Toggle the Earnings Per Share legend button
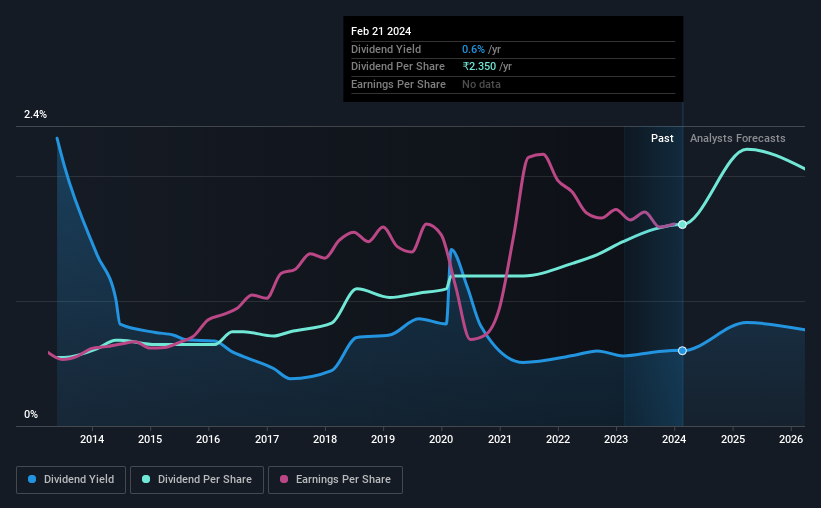The image size is (821, 508). pyautogui.click(x=335, y=479)
